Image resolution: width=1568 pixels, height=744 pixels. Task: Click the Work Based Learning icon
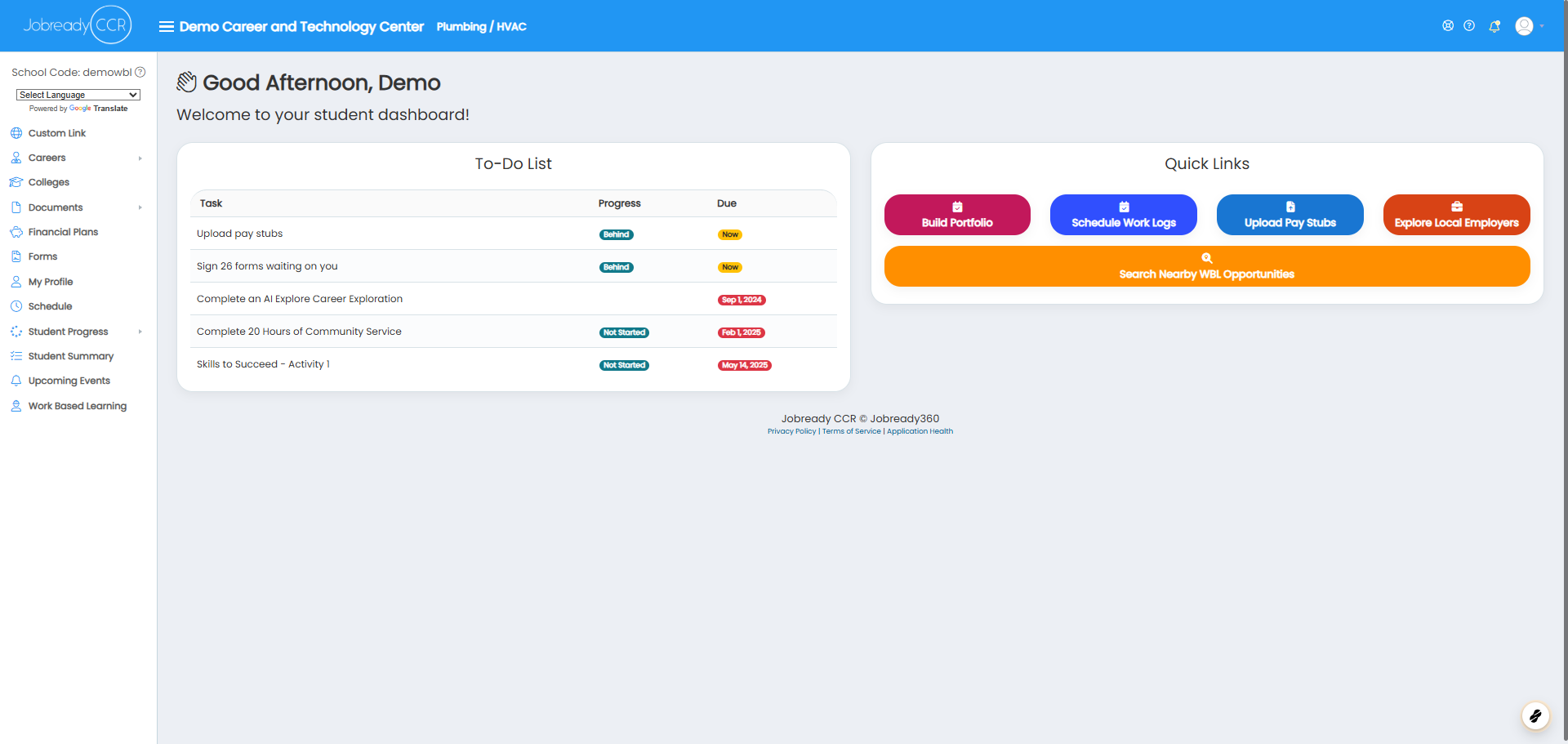point(16,406)
